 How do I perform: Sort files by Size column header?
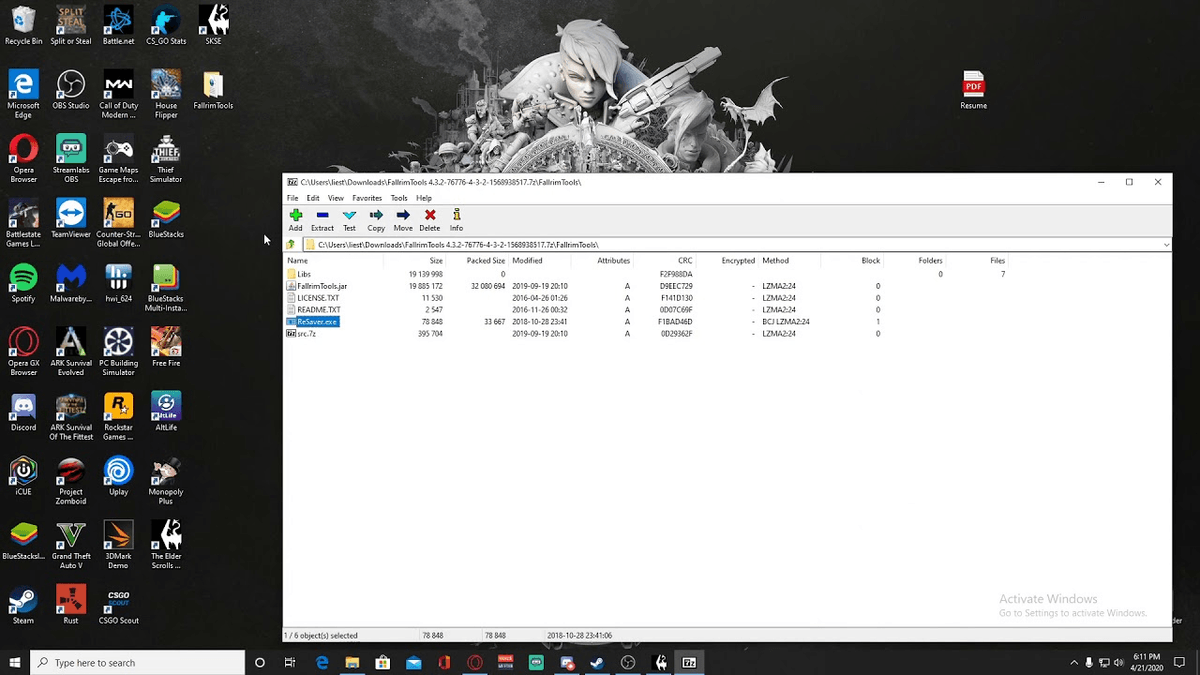point(435,261)
